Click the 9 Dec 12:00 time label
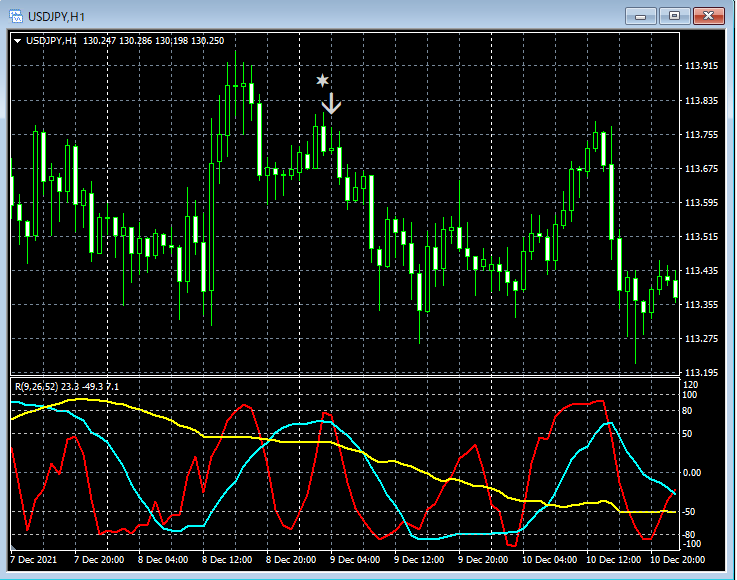 point(419,560)
